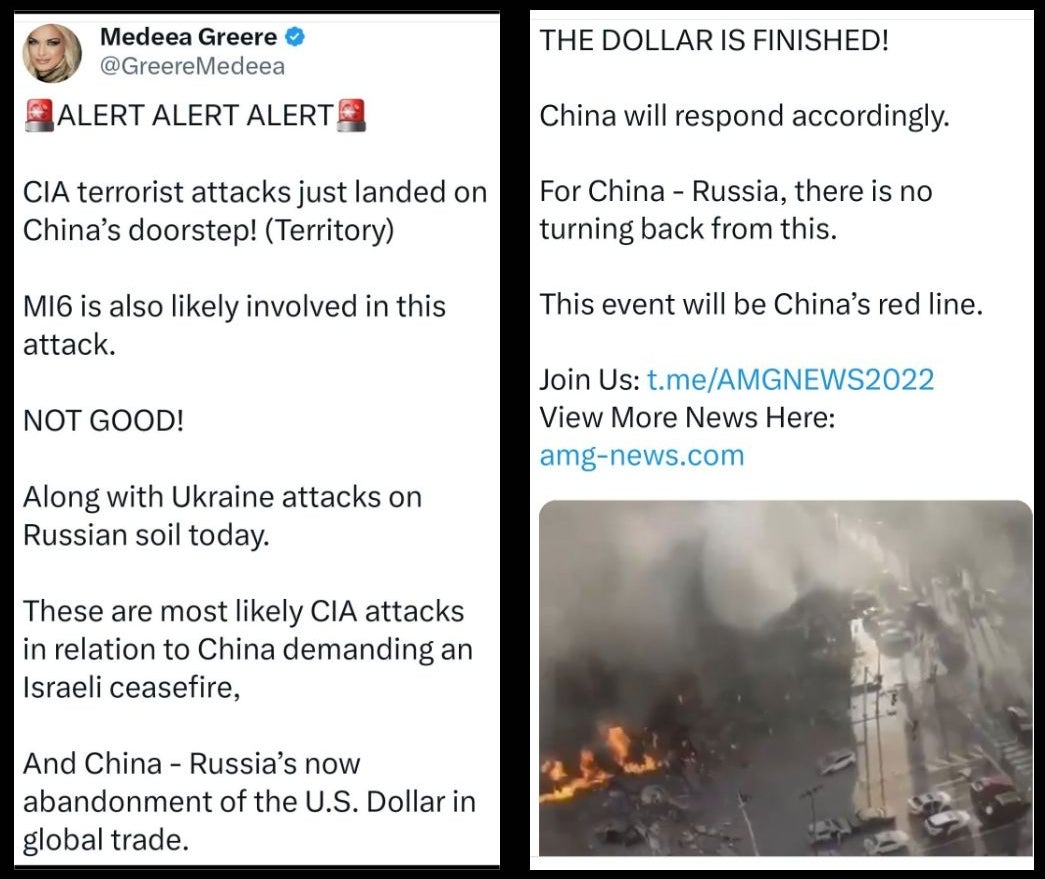
Task: Click the blue verified checkmark badge
Action: tap(295, 37)
